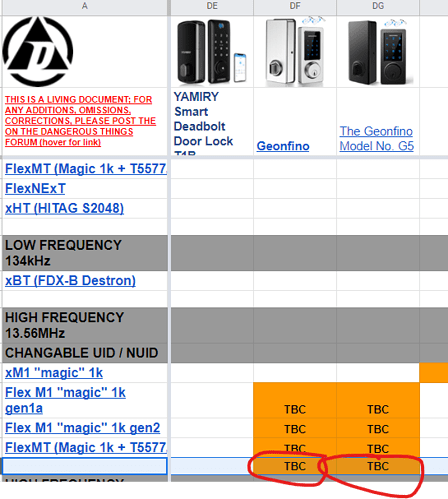
Task: Select the circled TBC cell in column DG
Action: 378,466
